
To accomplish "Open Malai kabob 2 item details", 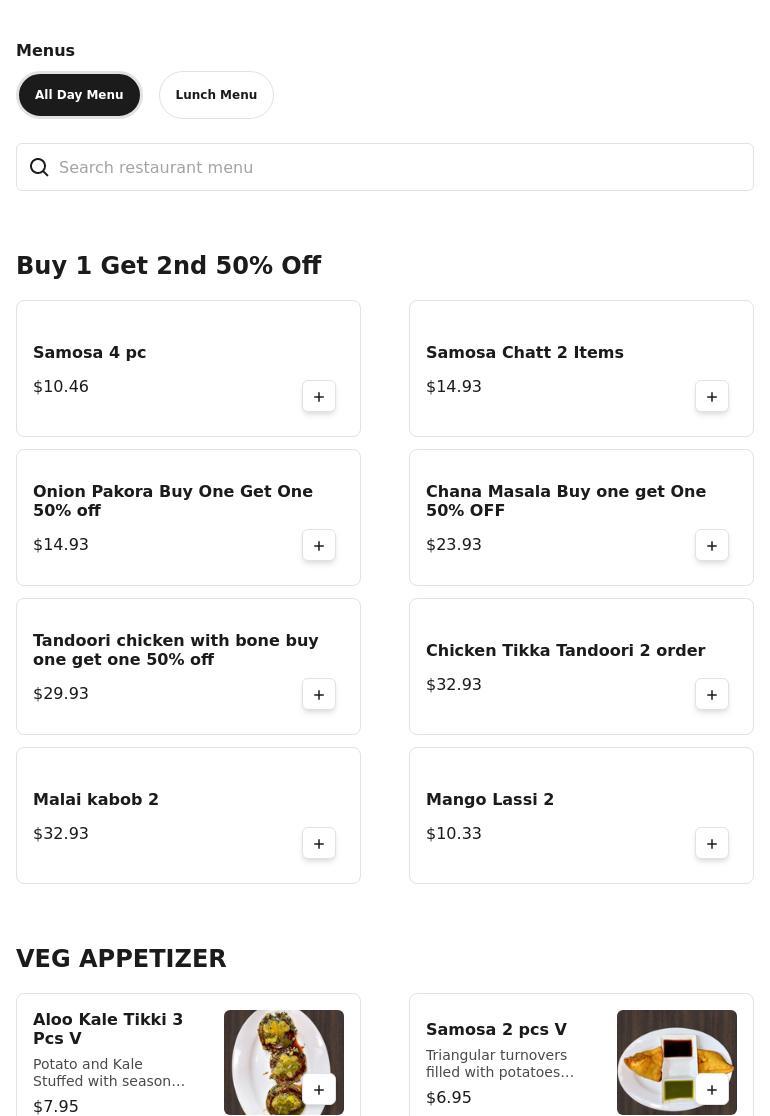I will pos(96,800).
